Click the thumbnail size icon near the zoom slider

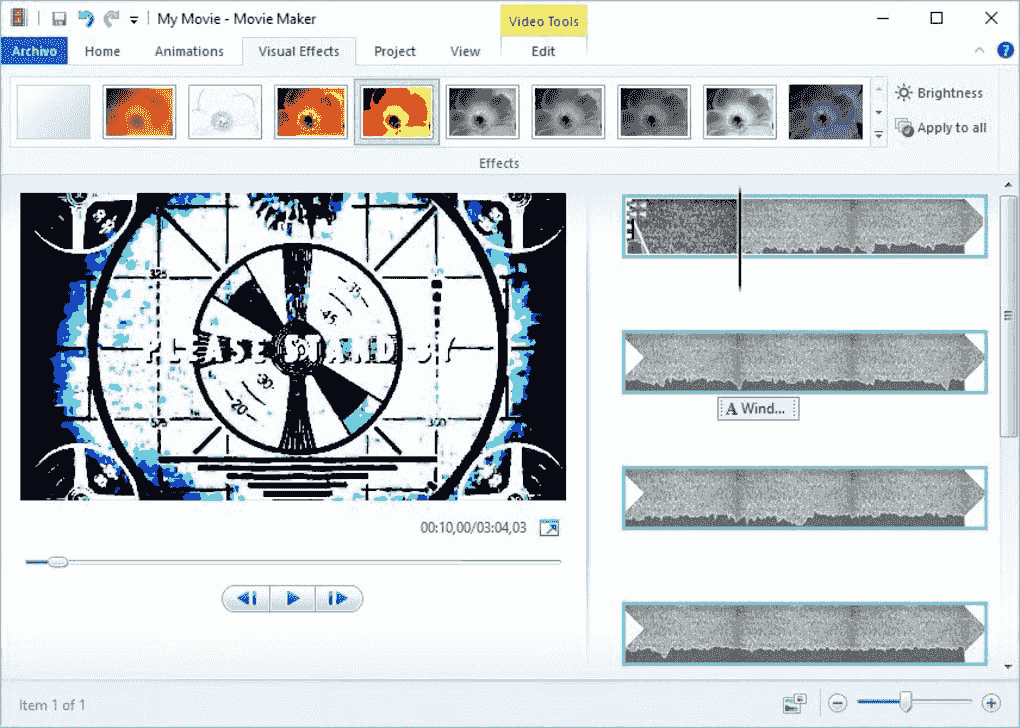tap(794, 703)
